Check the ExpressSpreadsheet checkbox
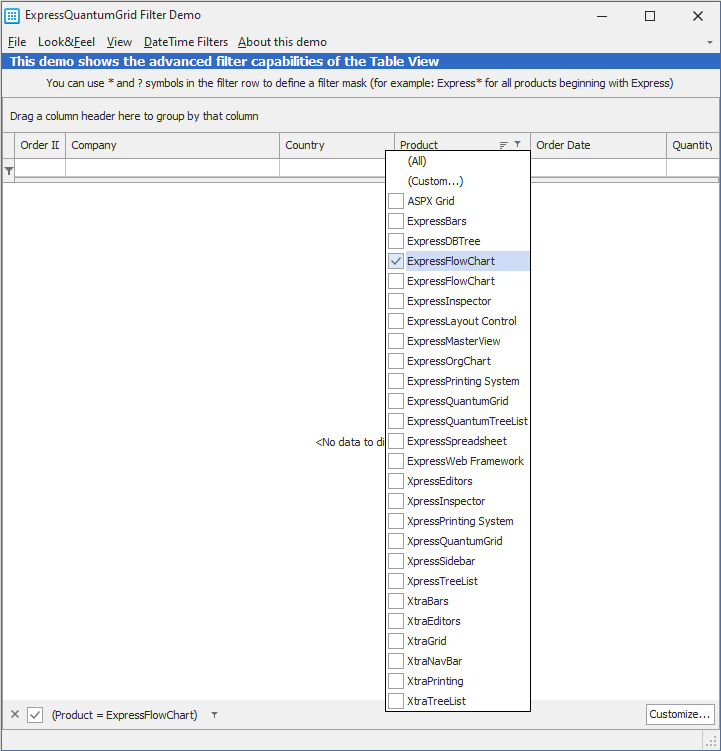The height and width of the screenshot is (751, 721). pyautogui.click(x=396, y=441)
